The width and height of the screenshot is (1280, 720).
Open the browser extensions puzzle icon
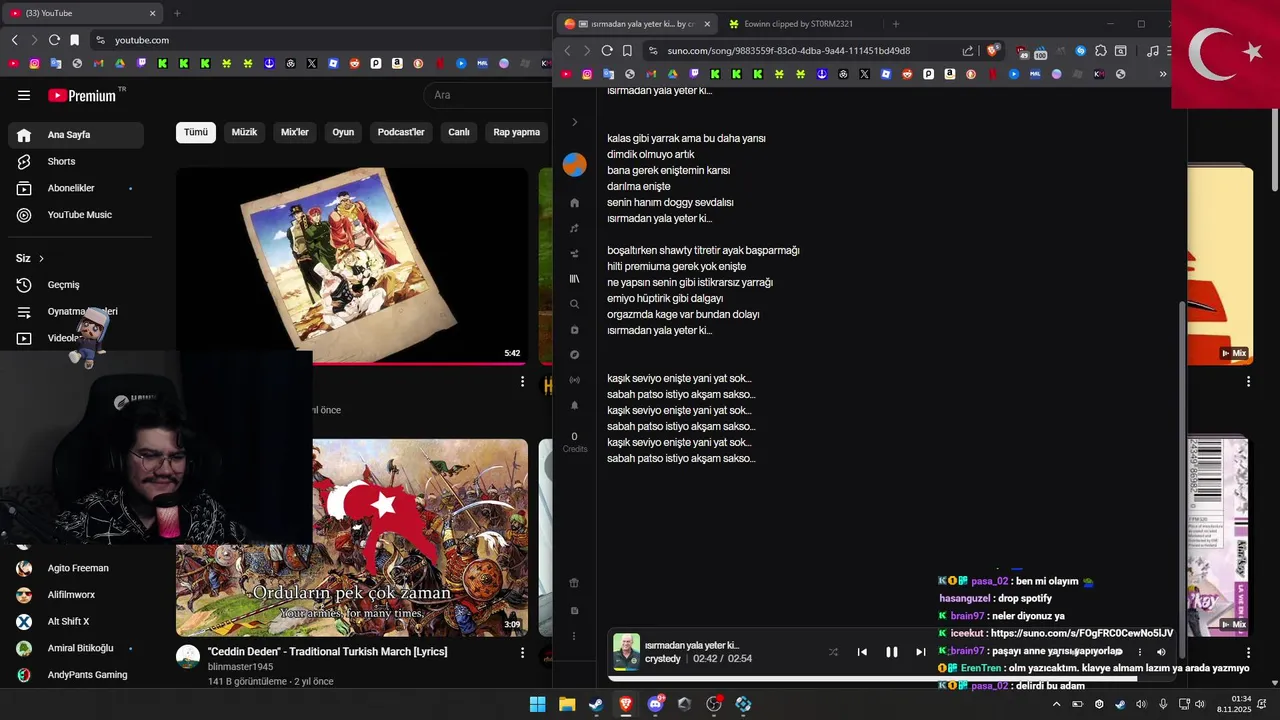point(1100,51)
